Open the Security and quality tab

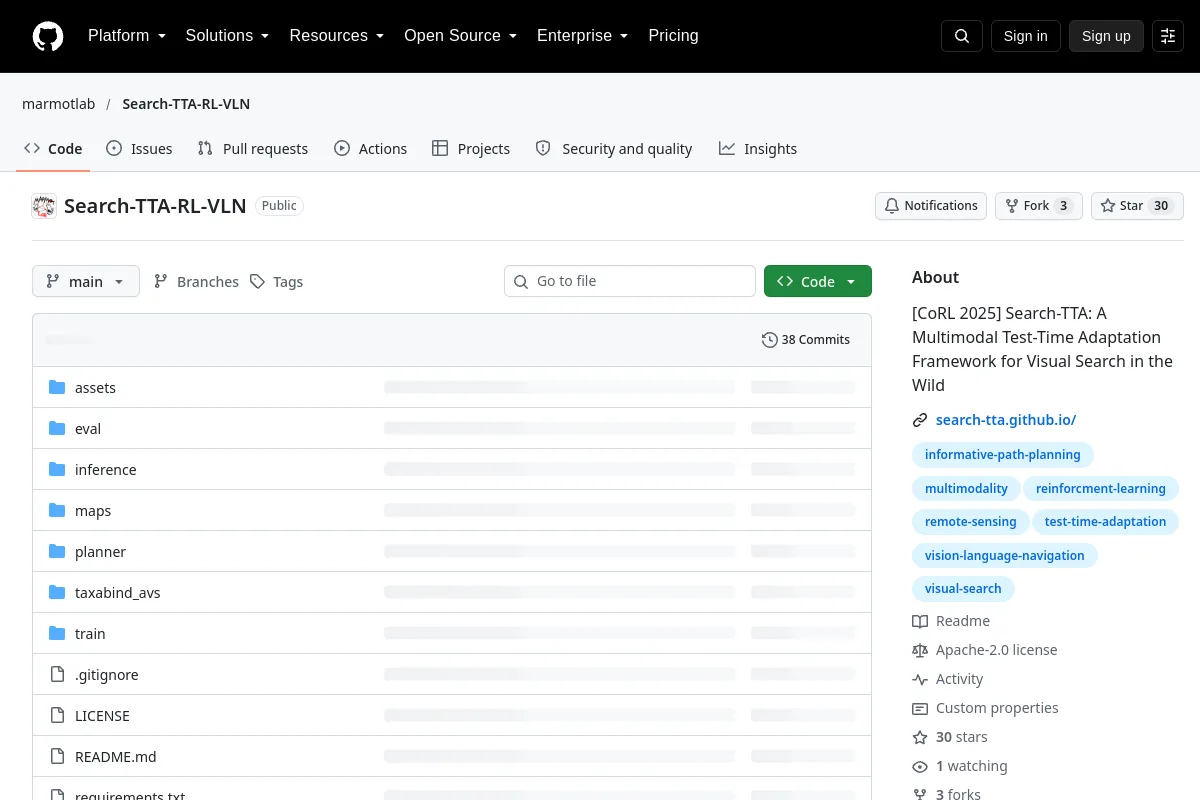[614, 149]
